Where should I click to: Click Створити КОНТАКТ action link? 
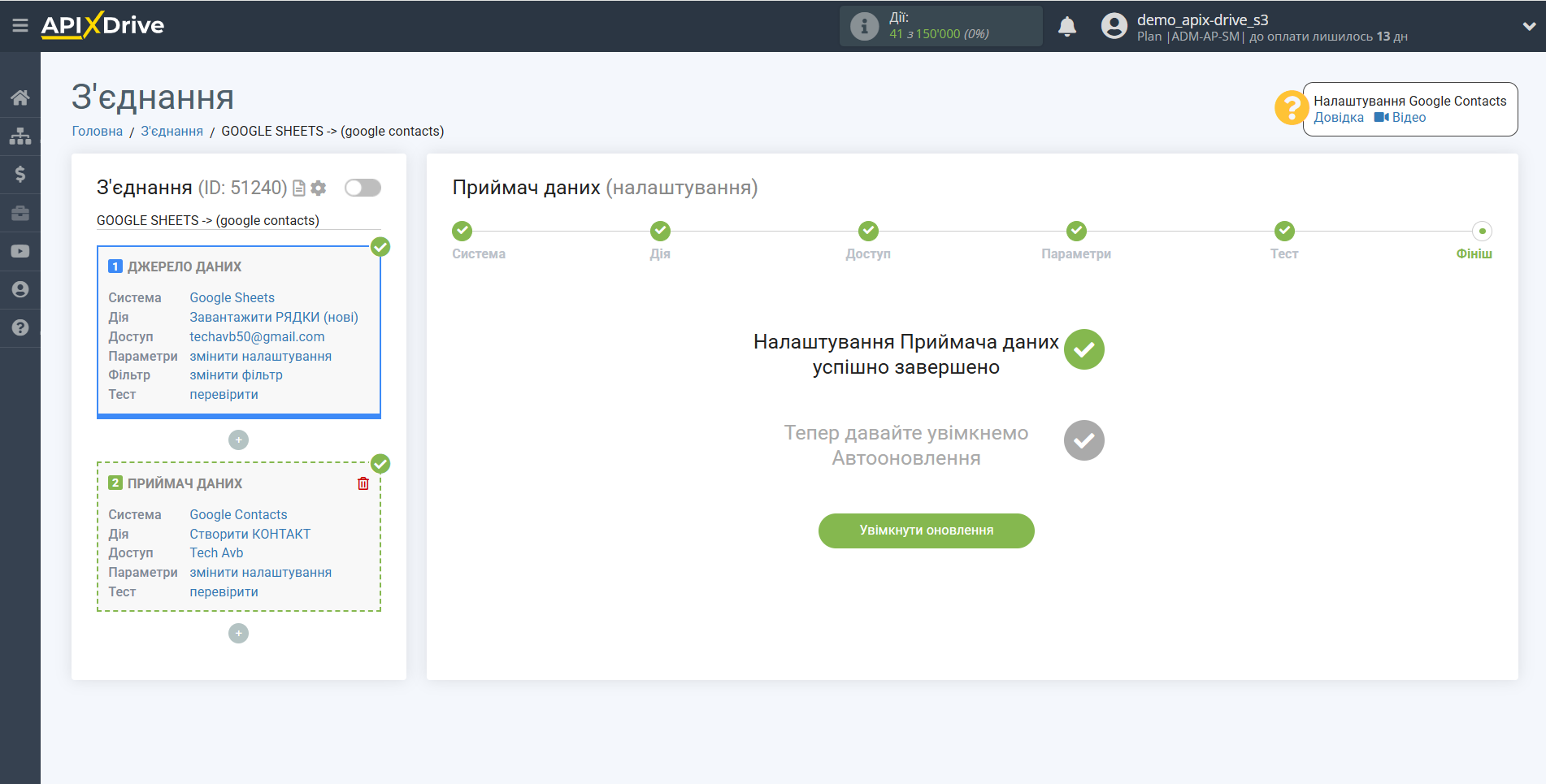tap(250, 534)
